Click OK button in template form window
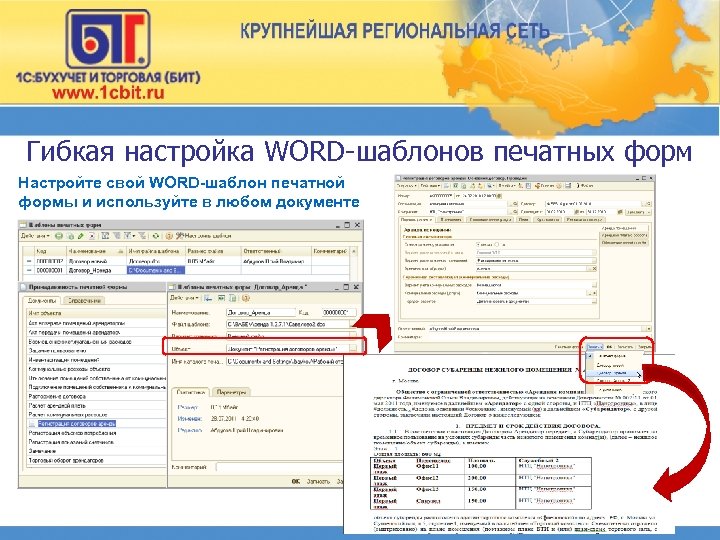The height and width of the screenshot is (540, 720). [x=296, y=482]
